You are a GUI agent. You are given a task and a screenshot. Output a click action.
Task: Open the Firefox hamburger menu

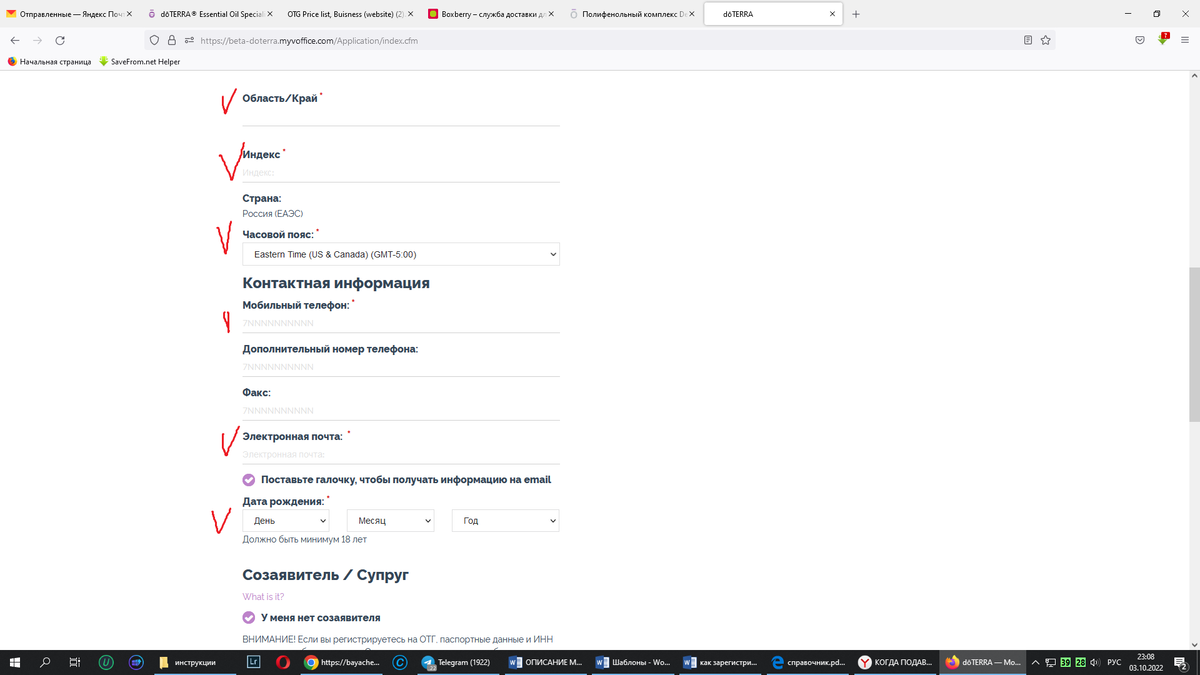pos(1185,40)
